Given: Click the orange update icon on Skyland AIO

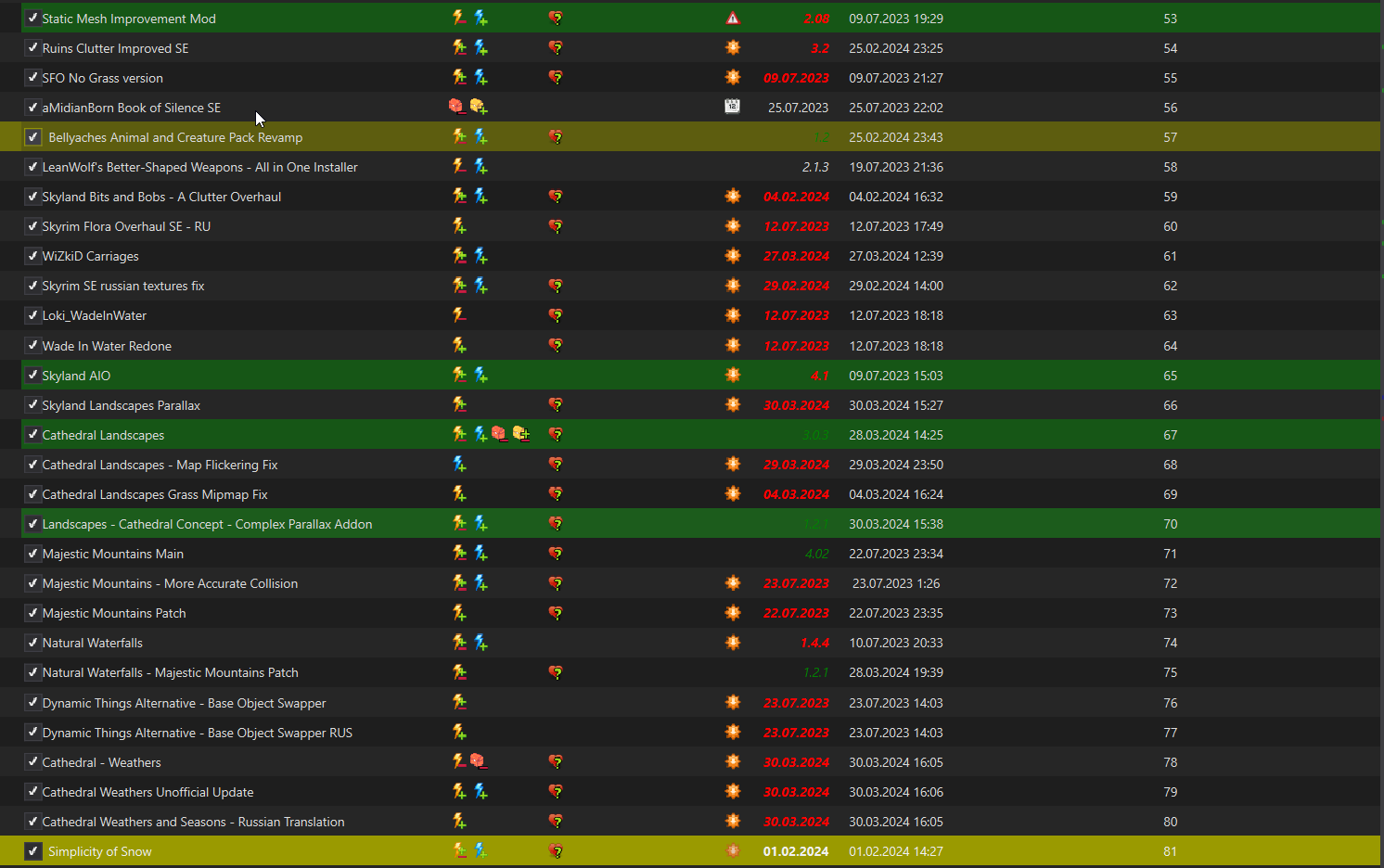Looking at the screenshot, I should 733,375.
